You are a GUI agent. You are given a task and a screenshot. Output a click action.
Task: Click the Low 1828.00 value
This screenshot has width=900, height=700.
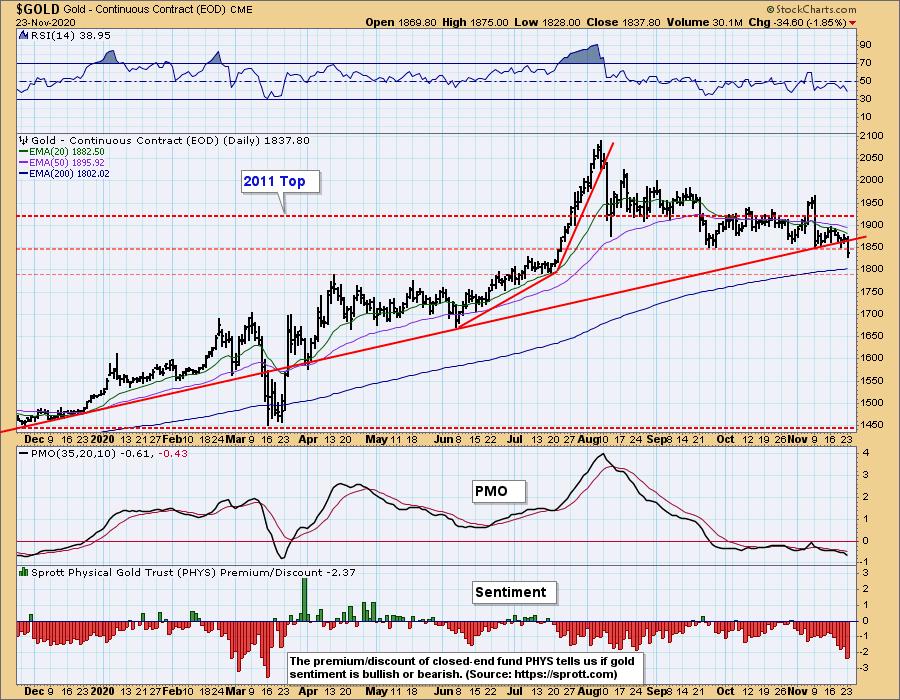pos(548,22)
